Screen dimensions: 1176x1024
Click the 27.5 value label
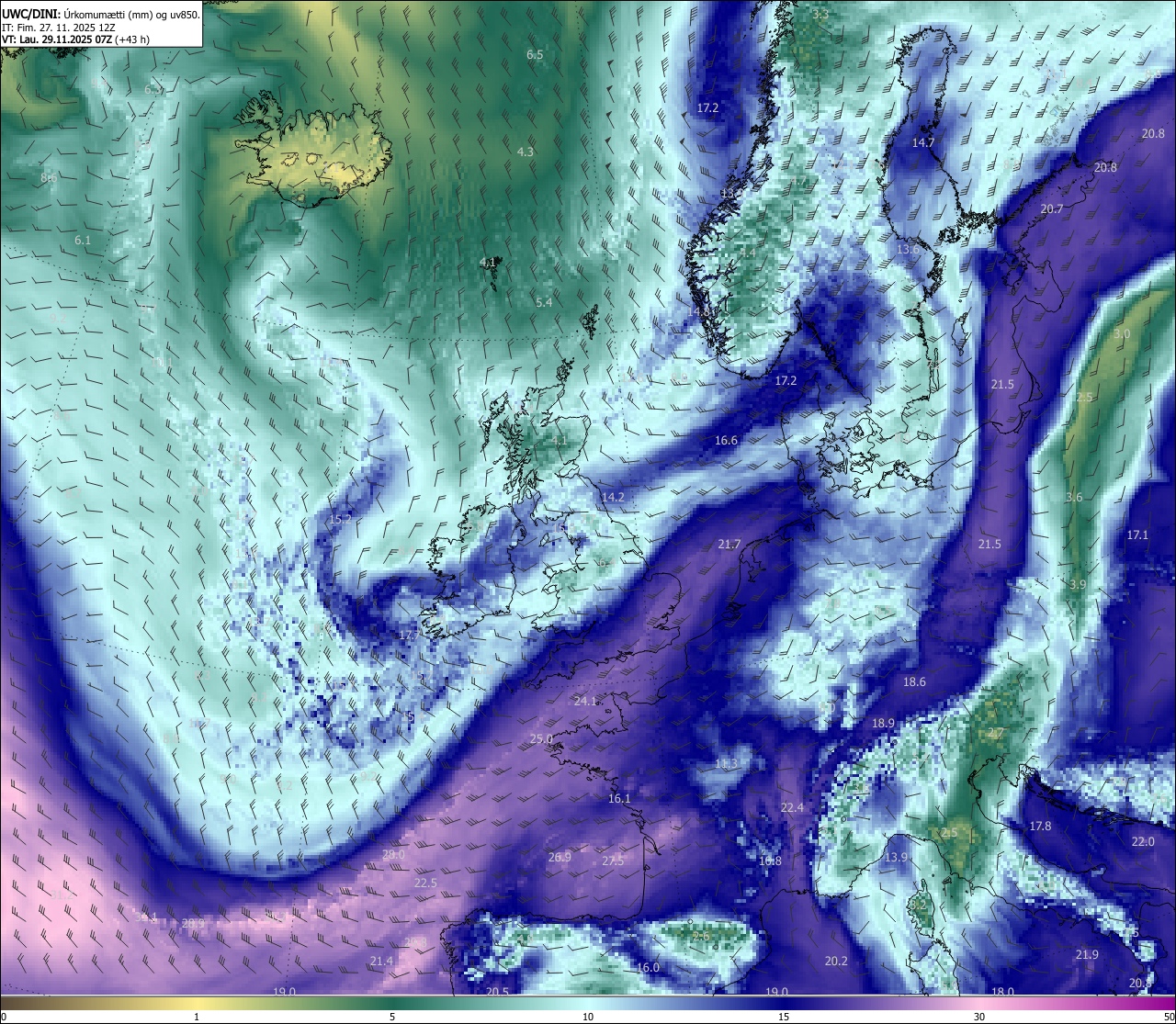(x=613, y=861)
